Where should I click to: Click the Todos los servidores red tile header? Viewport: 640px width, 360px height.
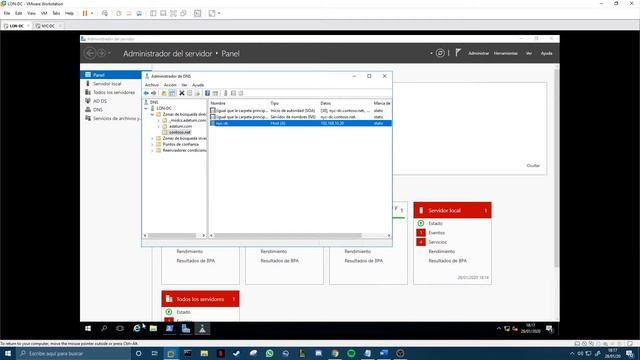[200, 299]
